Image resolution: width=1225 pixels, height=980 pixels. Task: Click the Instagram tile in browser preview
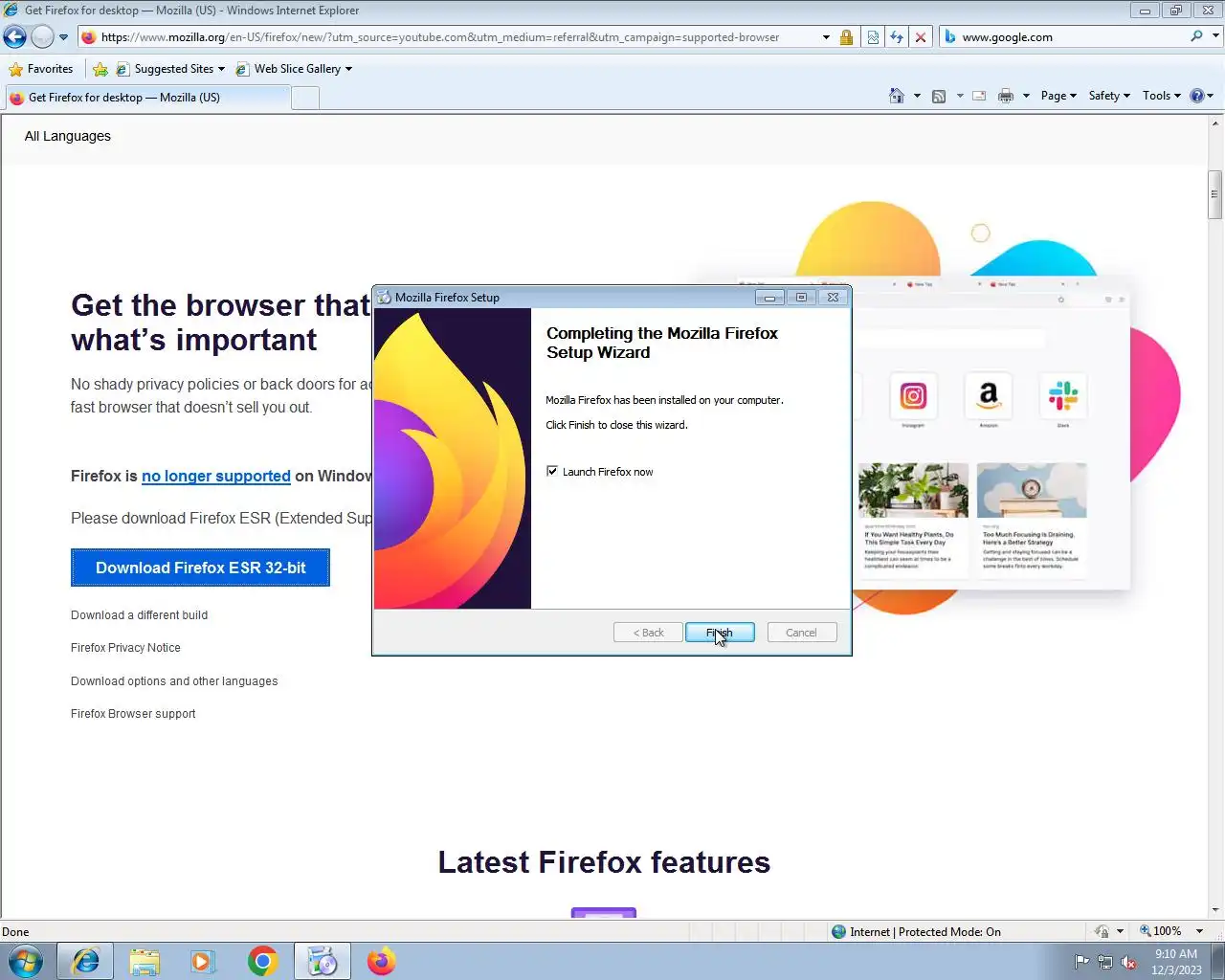(x=913, y=396)
